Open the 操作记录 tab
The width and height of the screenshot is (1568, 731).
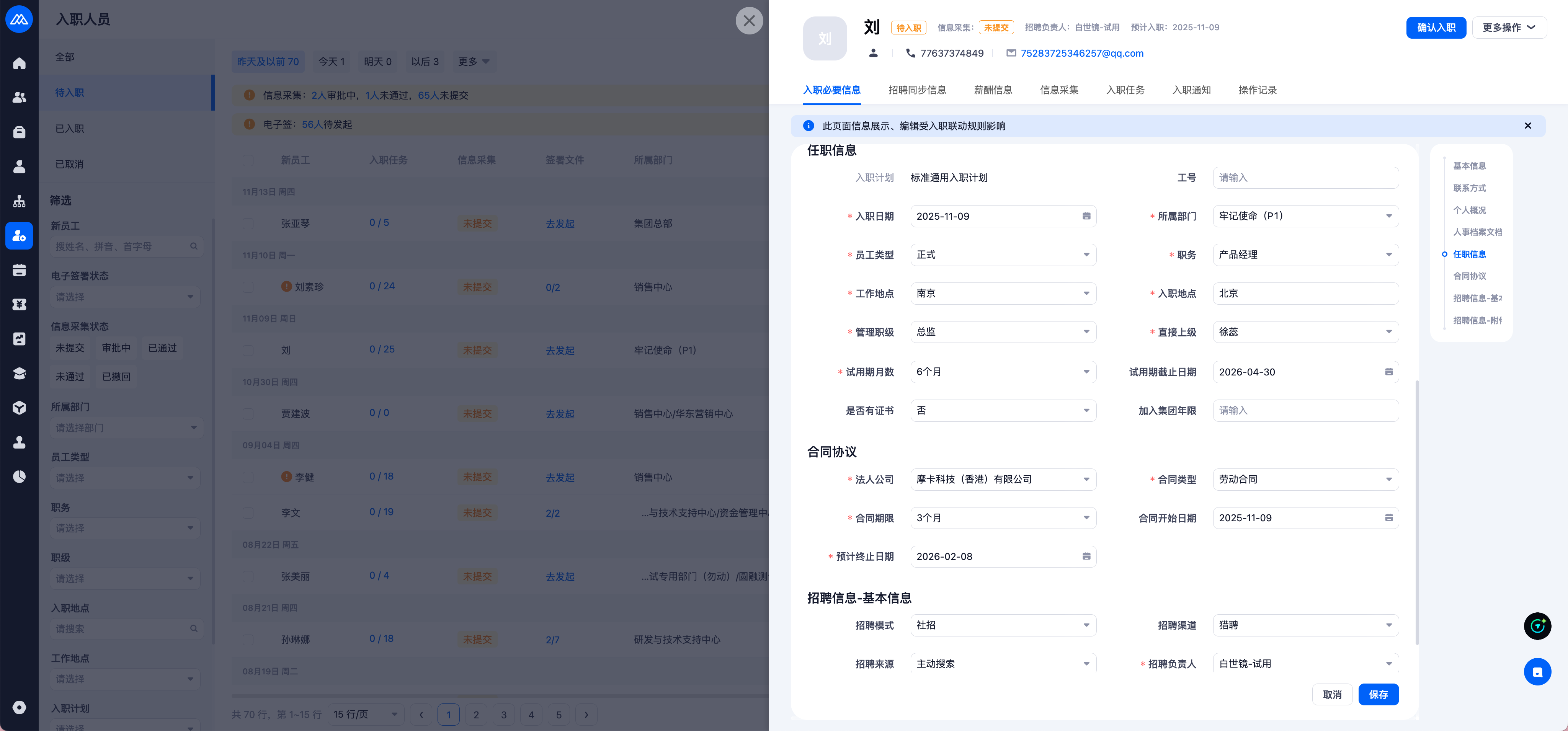[x=1257, y=90]
